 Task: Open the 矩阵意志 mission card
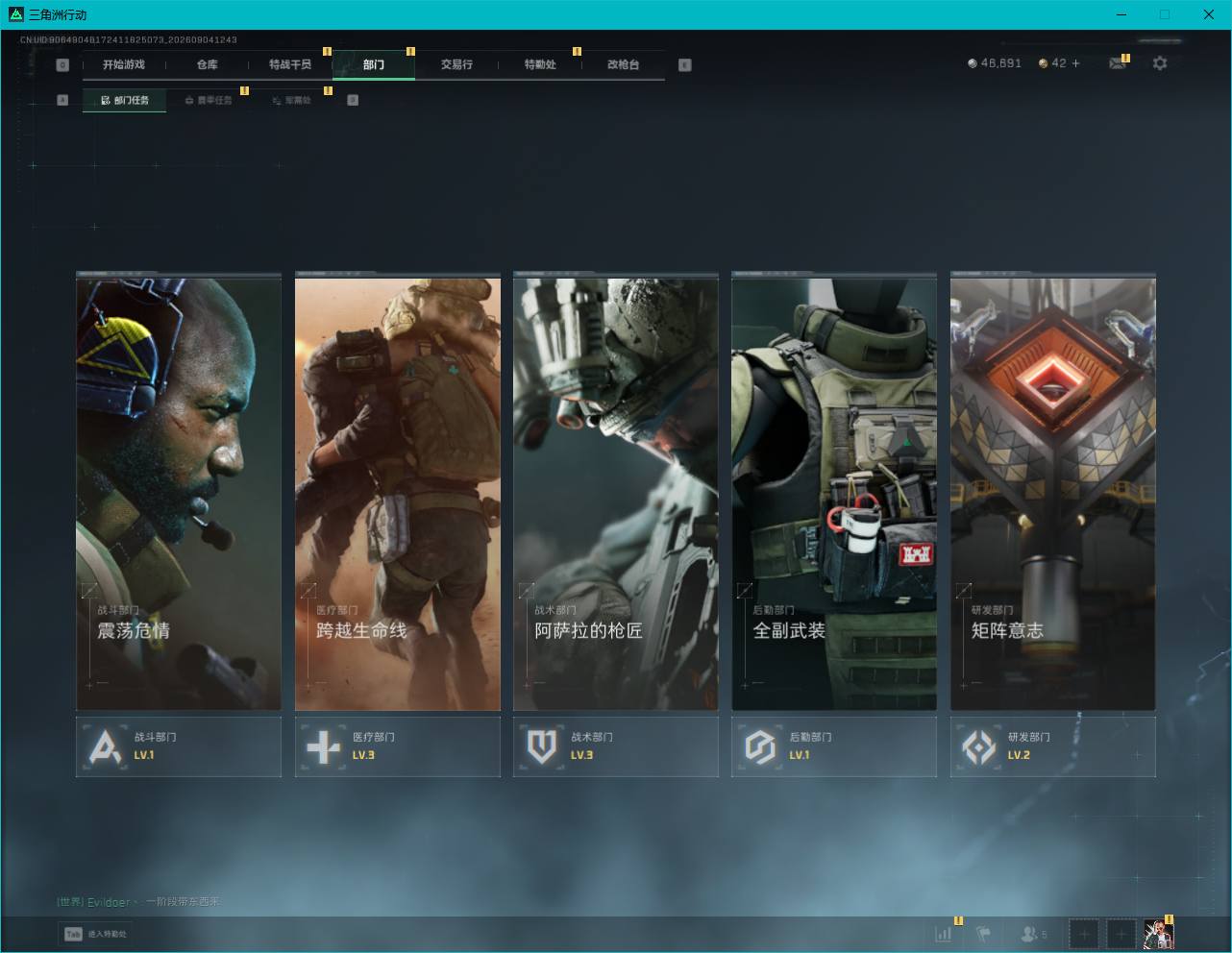1053,492
